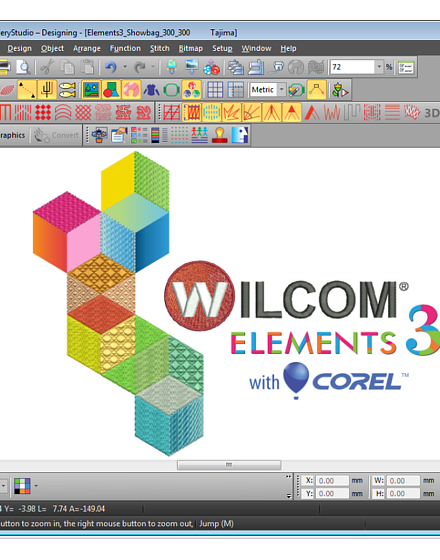Click the flowerpot picture icon
The height and width of the screenshot is (560, 440).
click(x=99, y=135)
